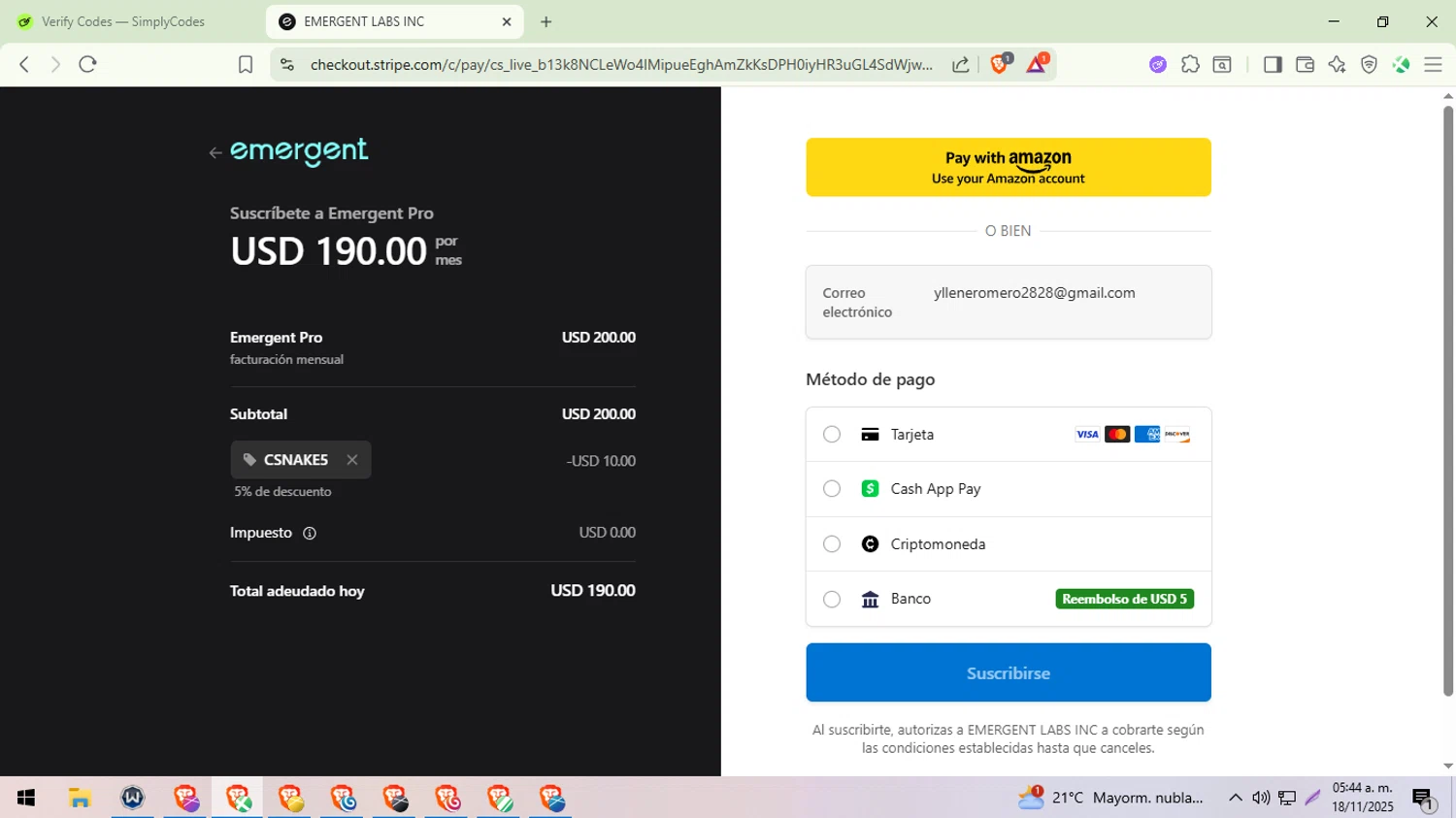Open the volume control in tray
1456x818 pixels.
(1261, 798)
